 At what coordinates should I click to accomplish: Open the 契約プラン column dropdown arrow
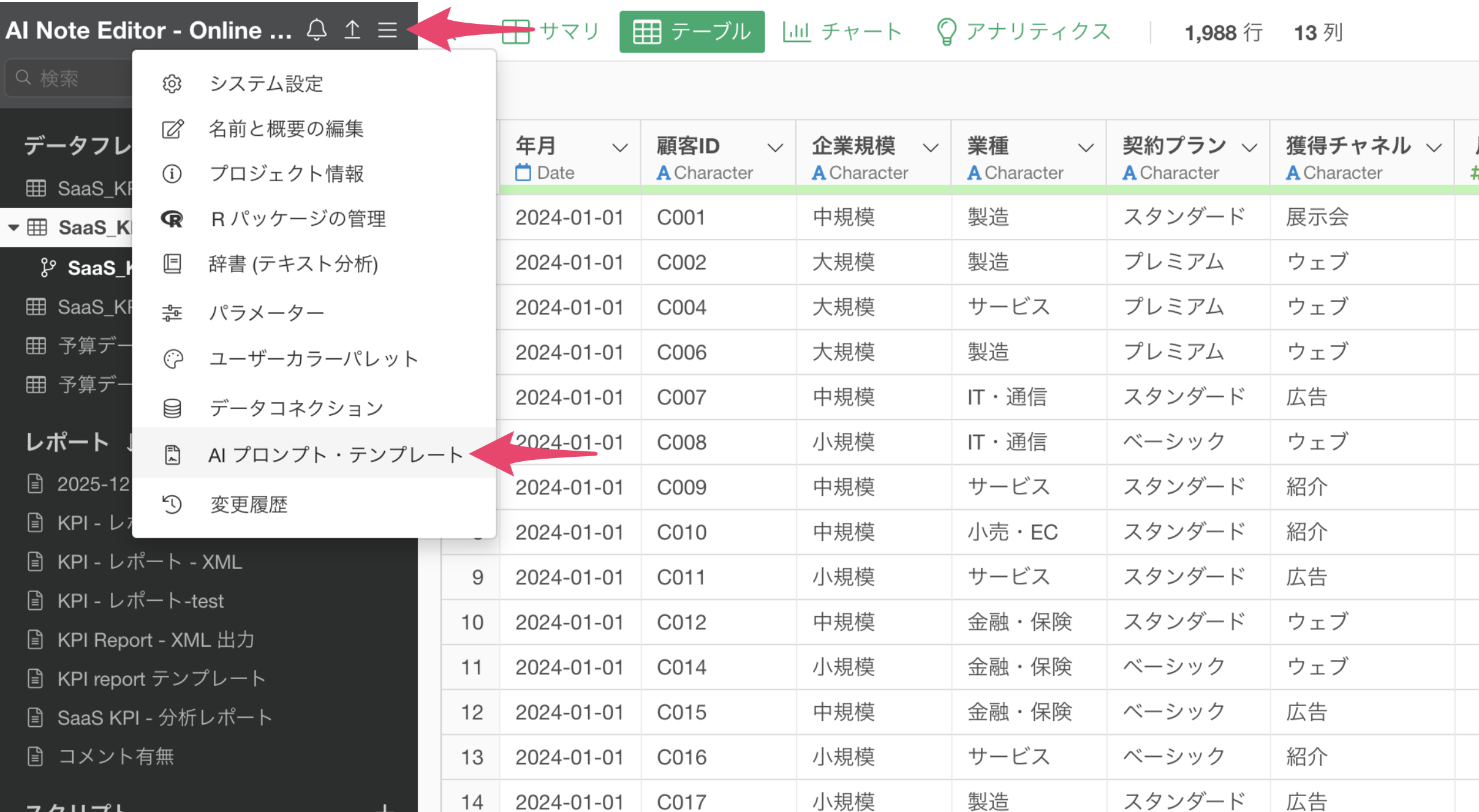click(1249, 148)
